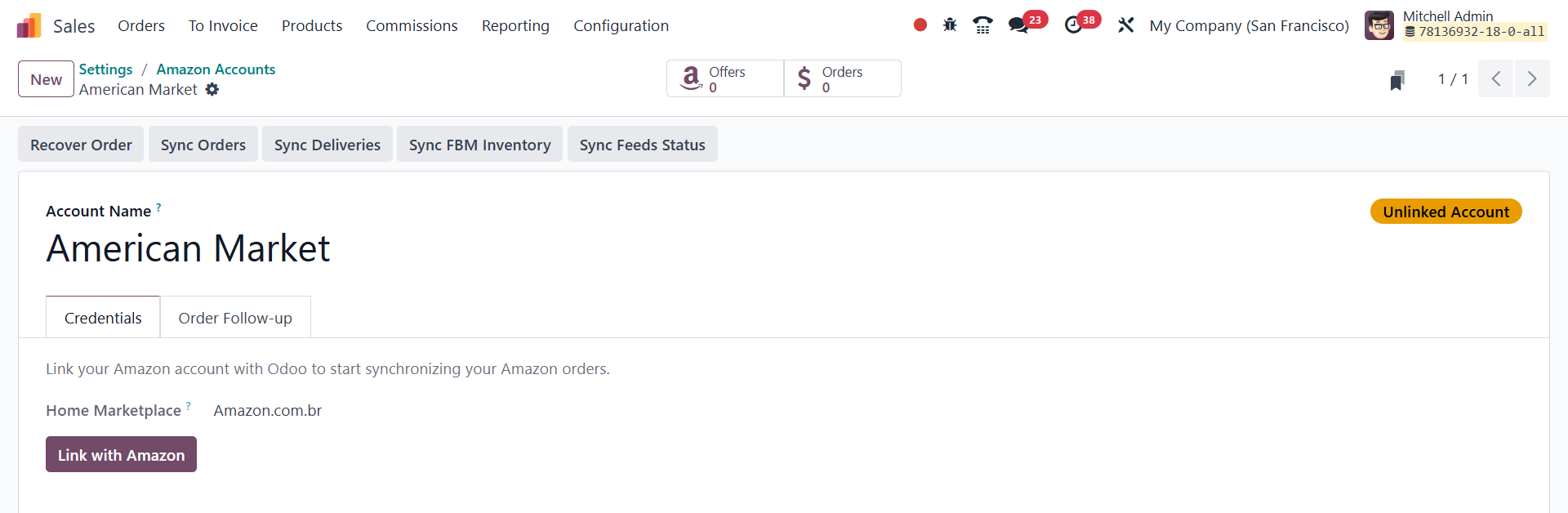Click the Sales app logo icon

pos(29,26)
